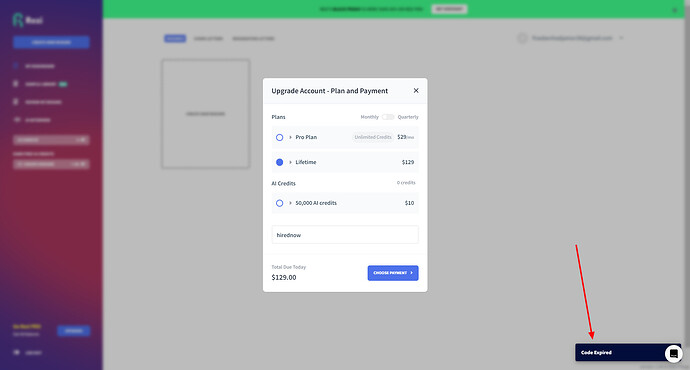
Task: Click the Unlimited Credits badge
Action: coord(373,137)
